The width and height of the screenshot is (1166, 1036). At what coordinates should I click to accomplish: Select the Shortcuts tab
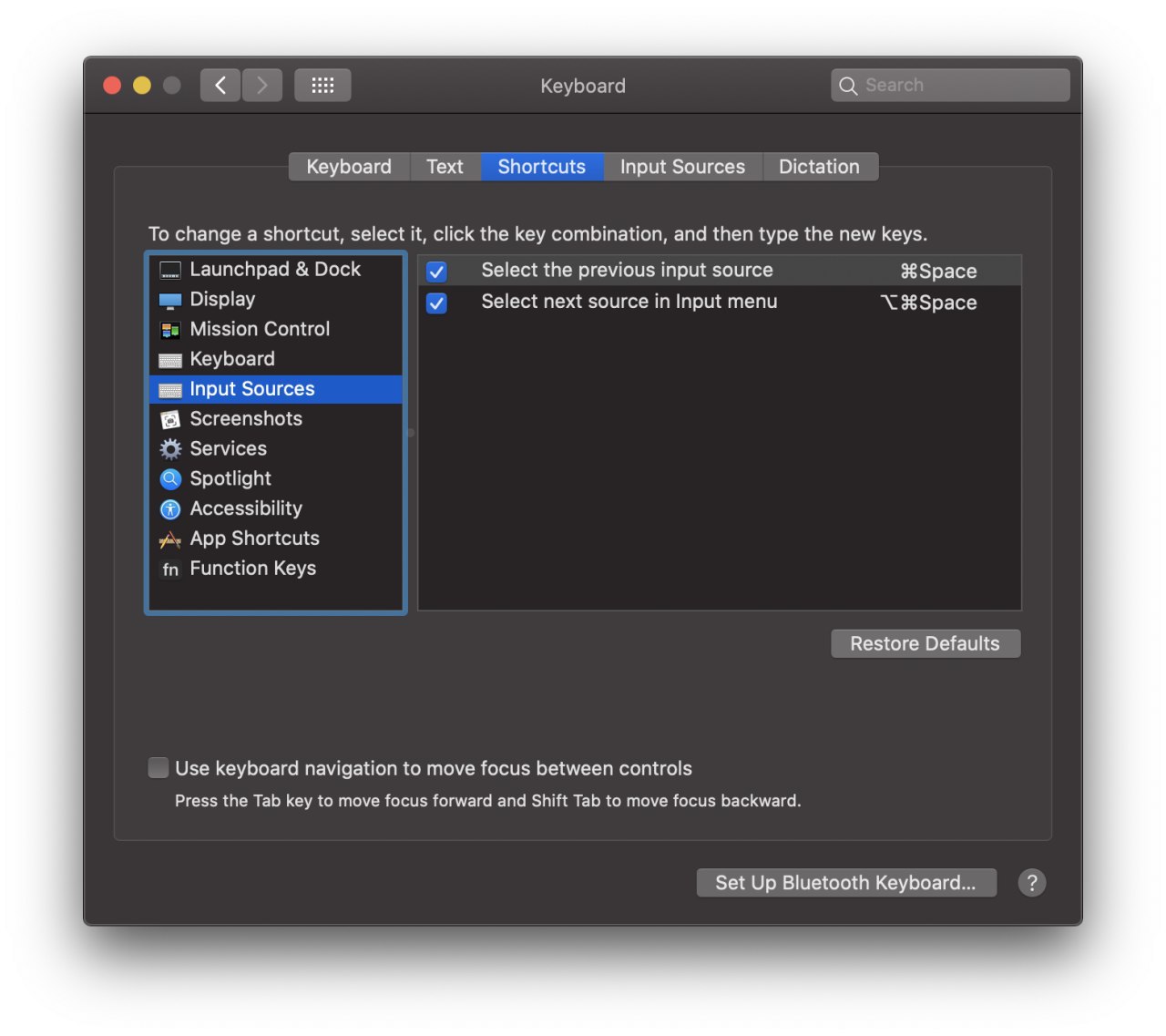click(x=542, y=167)
